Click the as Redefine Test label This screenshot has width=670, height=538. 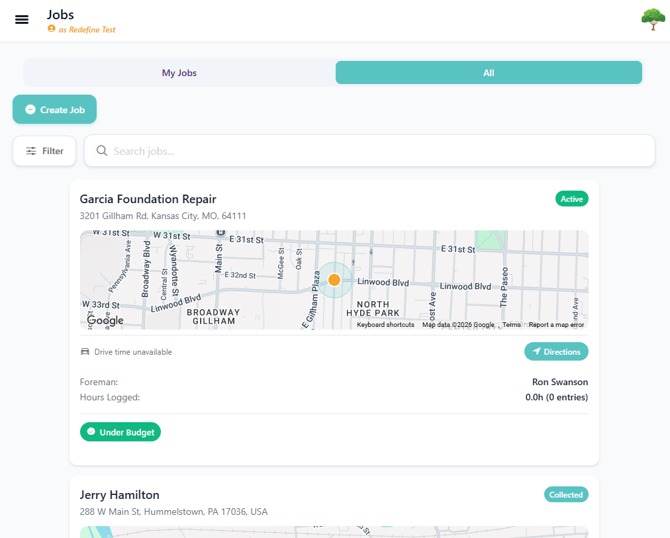point(87,29)
